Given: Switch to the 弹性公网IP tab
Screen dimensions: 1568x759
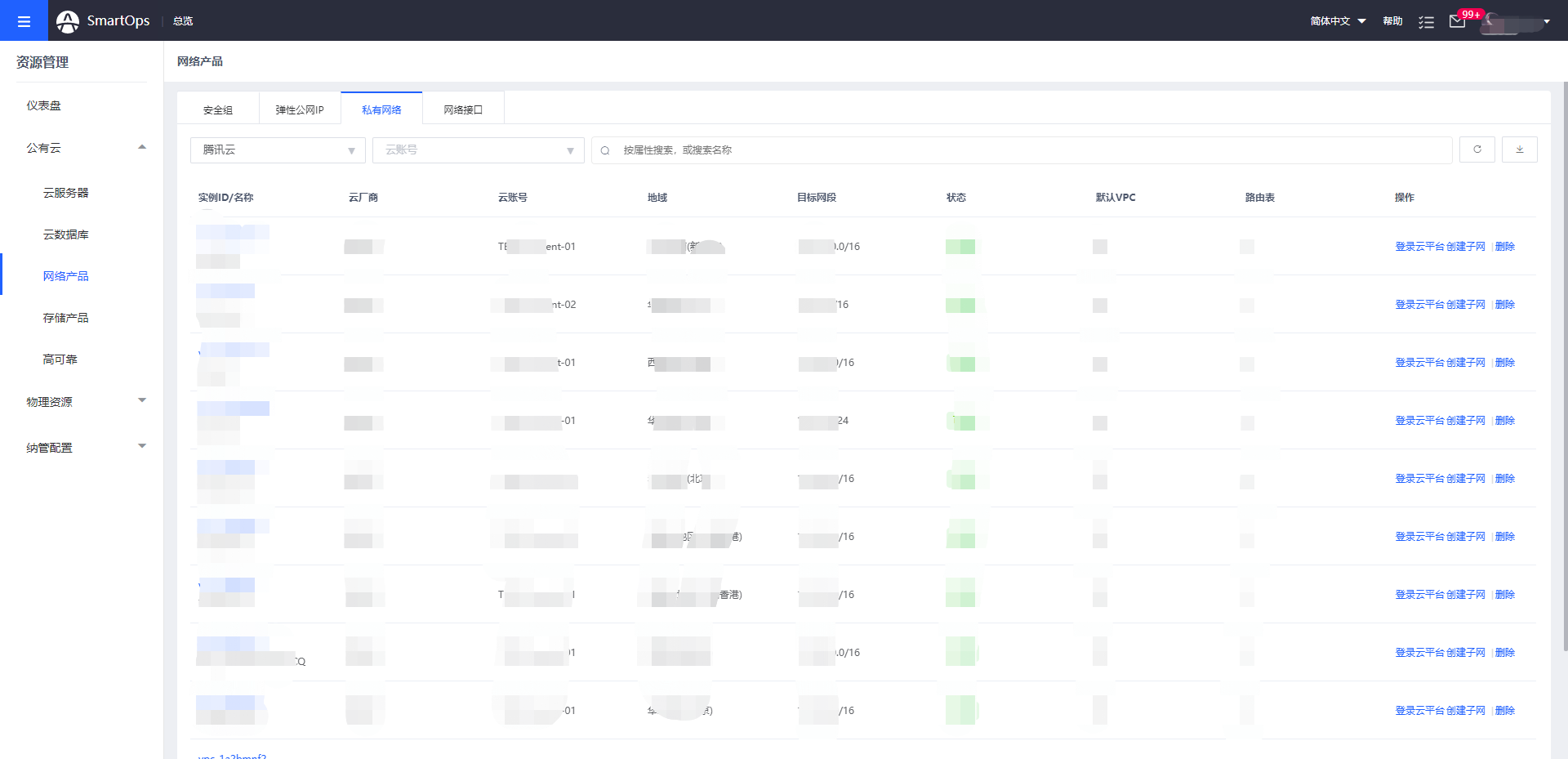Looking at the screenshot, I should [300, 109].
